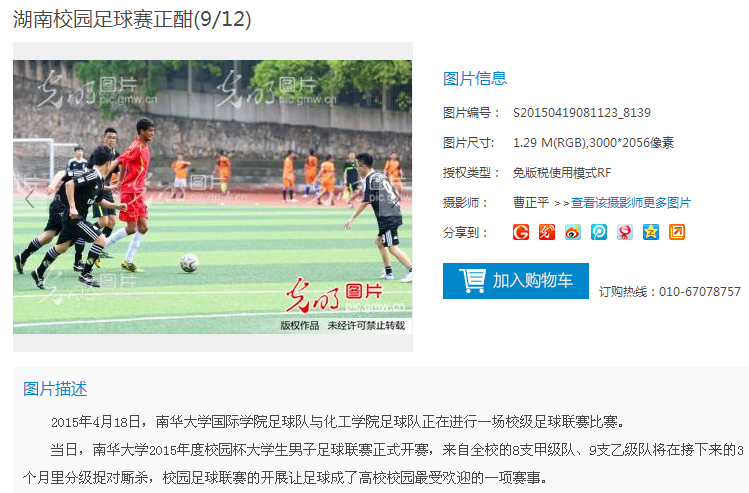Select the 图片信息 heading

tap(475, 78)
